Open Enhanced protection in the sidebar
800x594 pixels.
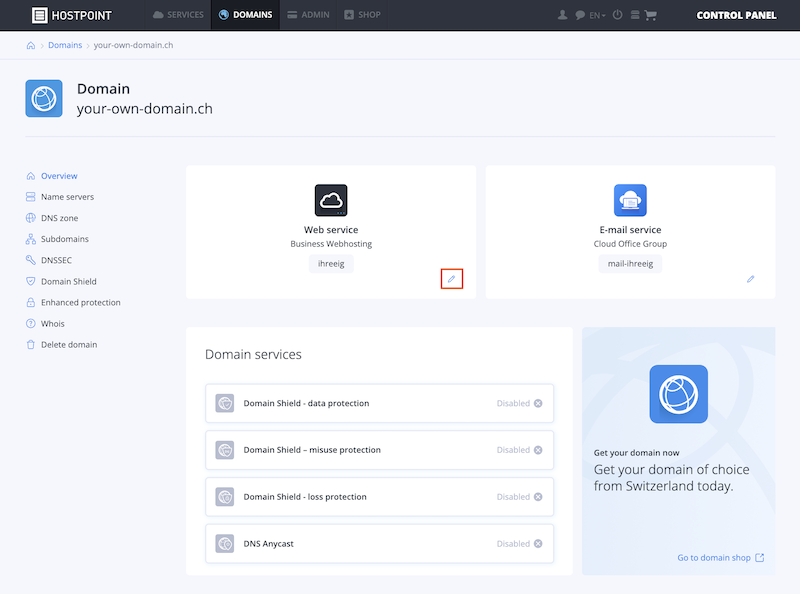click(73, 303)
